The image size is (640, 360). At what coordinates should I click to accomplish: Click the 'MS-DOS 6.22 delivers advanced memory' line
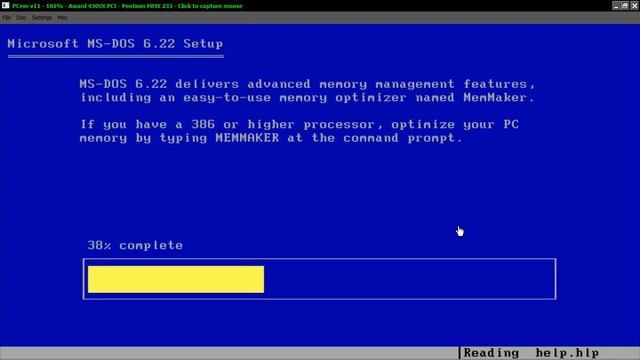click(307, 84)
